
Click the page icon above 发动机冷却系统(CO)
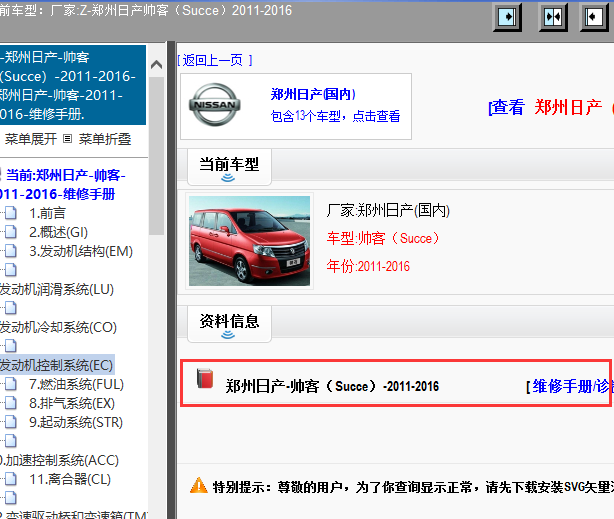tap(11, 308)
